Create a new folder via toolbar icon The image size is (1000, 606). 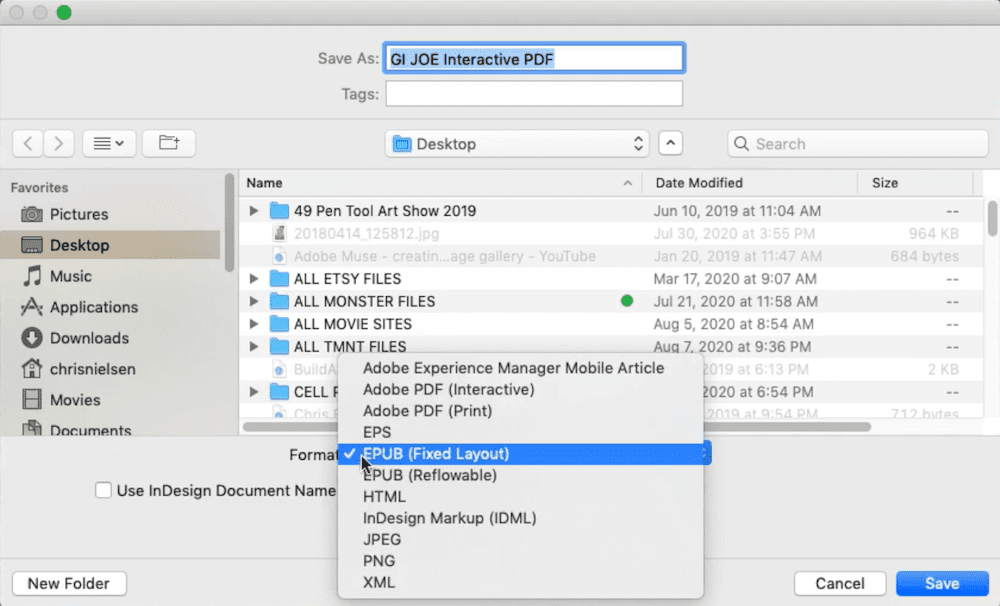click(x=168, y=144)
